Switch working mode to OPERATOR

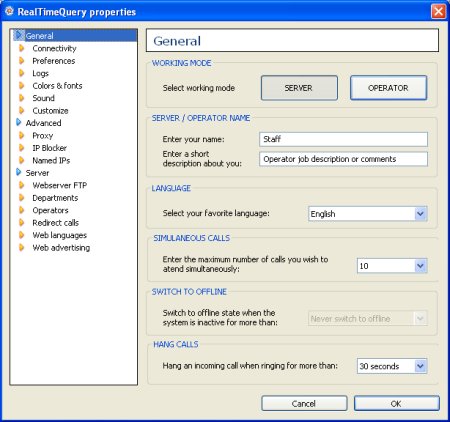[388, 88]
